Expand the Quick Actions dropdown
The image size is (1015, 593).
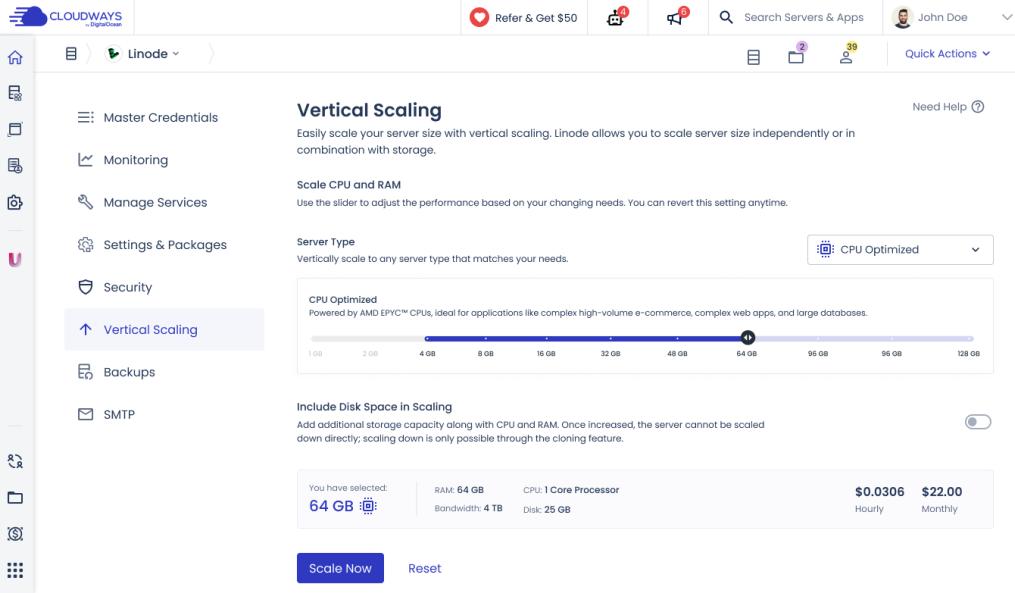click(x=947, y=54)
